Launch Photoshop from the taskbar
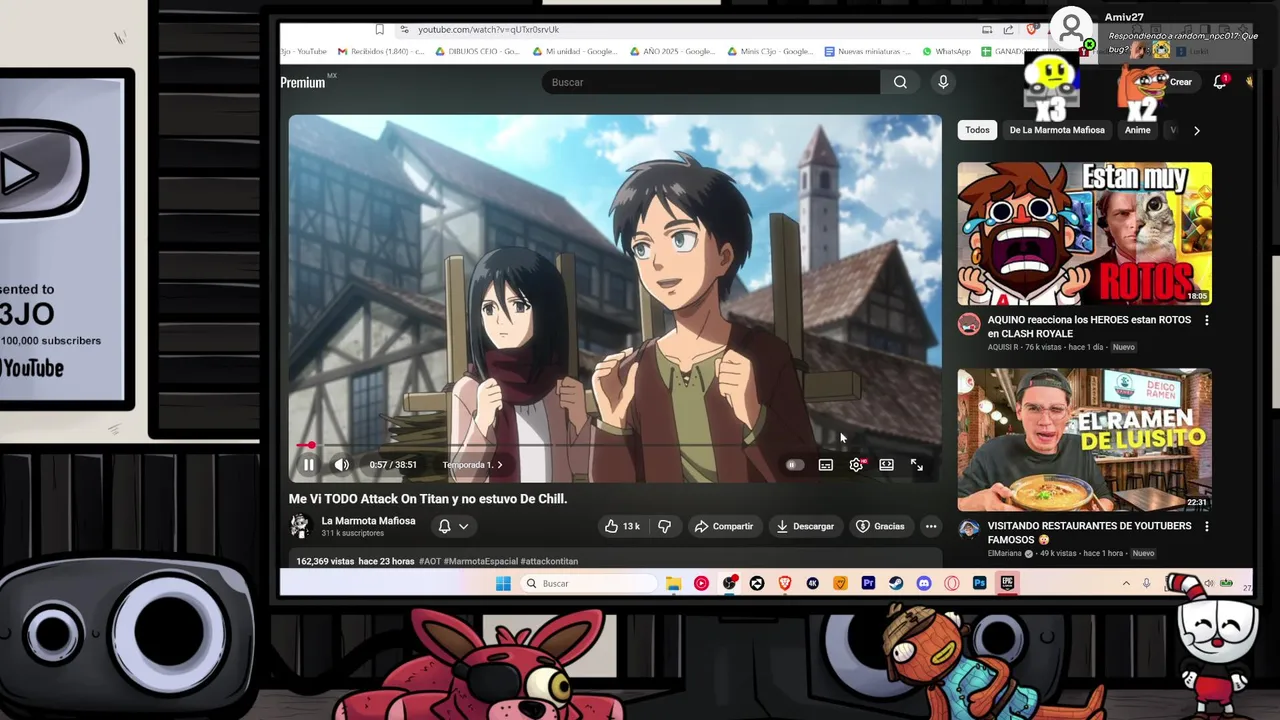 coord(980,584)
